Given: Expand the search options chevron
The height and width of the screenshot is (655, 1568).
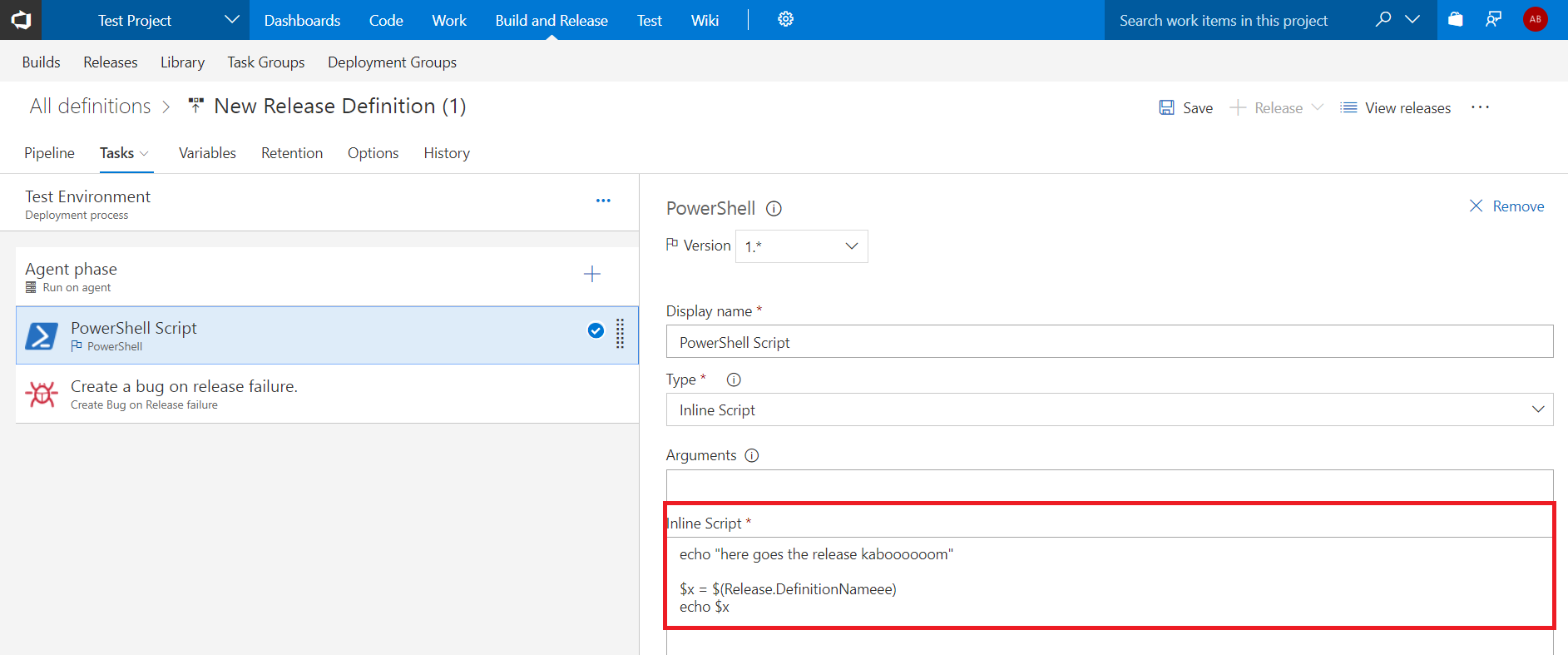Looking at the screenshot, I should tap(1412, 19).
